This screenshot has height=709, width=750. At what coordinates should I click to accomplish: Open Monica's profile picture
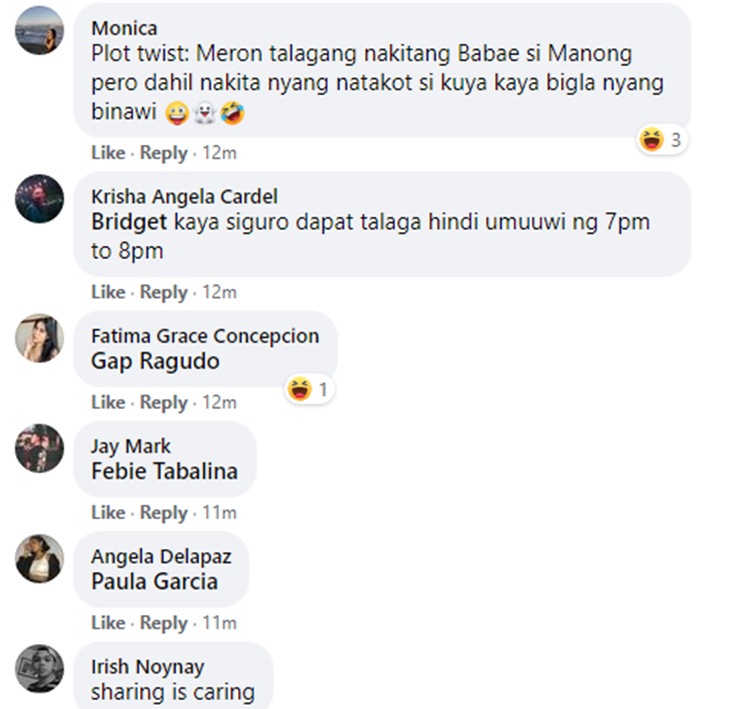(x=39, y=31)
